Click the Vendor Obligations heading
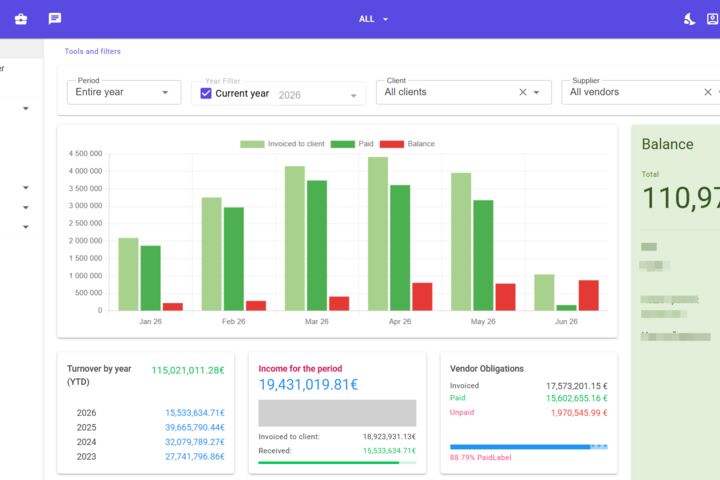 click(x=487, y=369)
